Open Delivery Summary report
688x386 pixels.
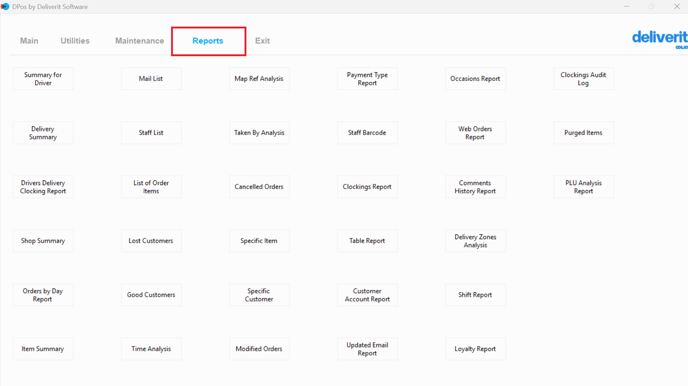pos(43,132)
